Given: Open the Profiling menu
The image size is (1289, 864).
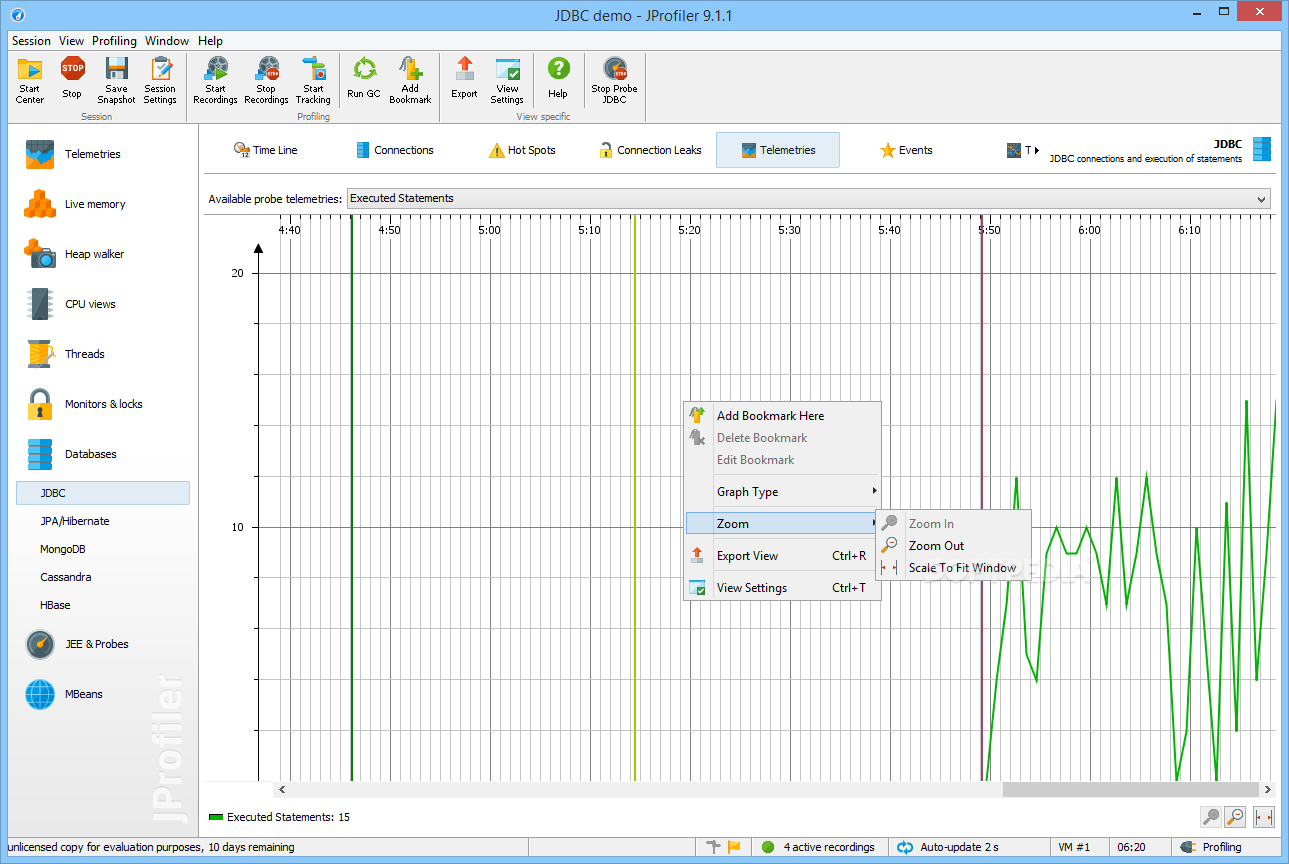Looking at the screenshot, I should pos(114,41).
